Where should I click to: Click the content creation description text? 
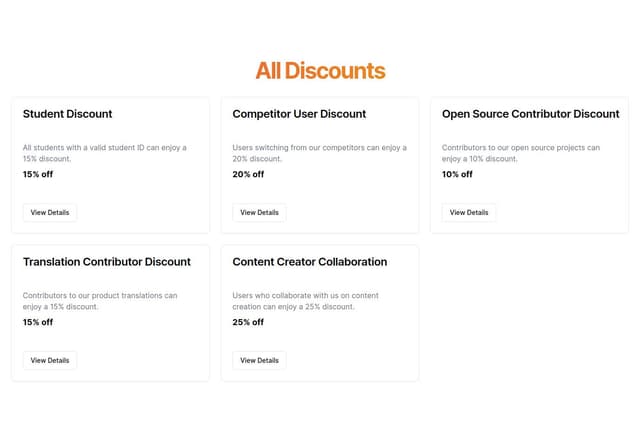click(305, 301)
